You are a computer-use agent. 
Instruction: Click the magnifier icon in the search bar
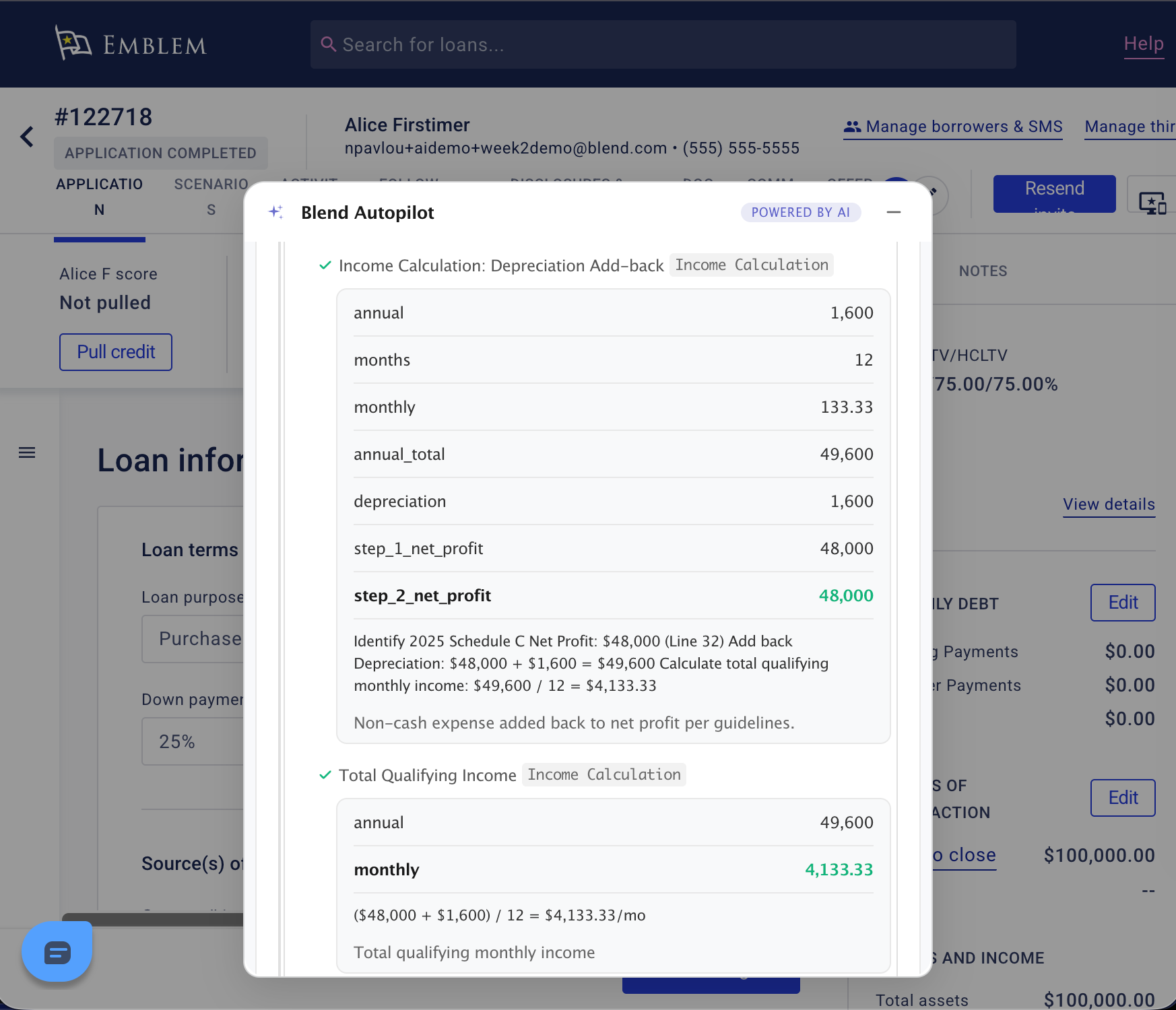[x=328, y=44]
